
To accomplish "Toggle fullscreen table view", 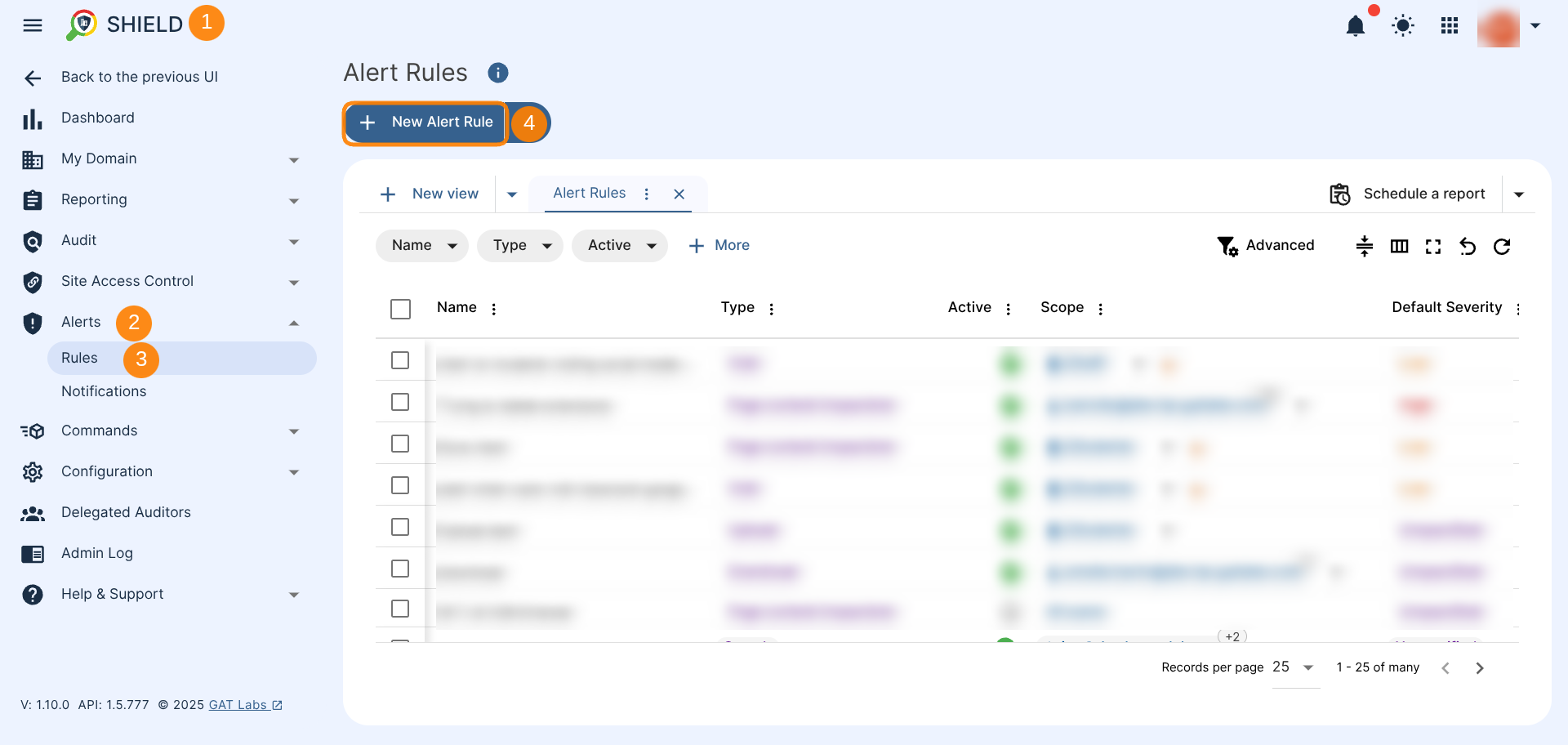I will pyautogui.click(x=1433, y=246).
